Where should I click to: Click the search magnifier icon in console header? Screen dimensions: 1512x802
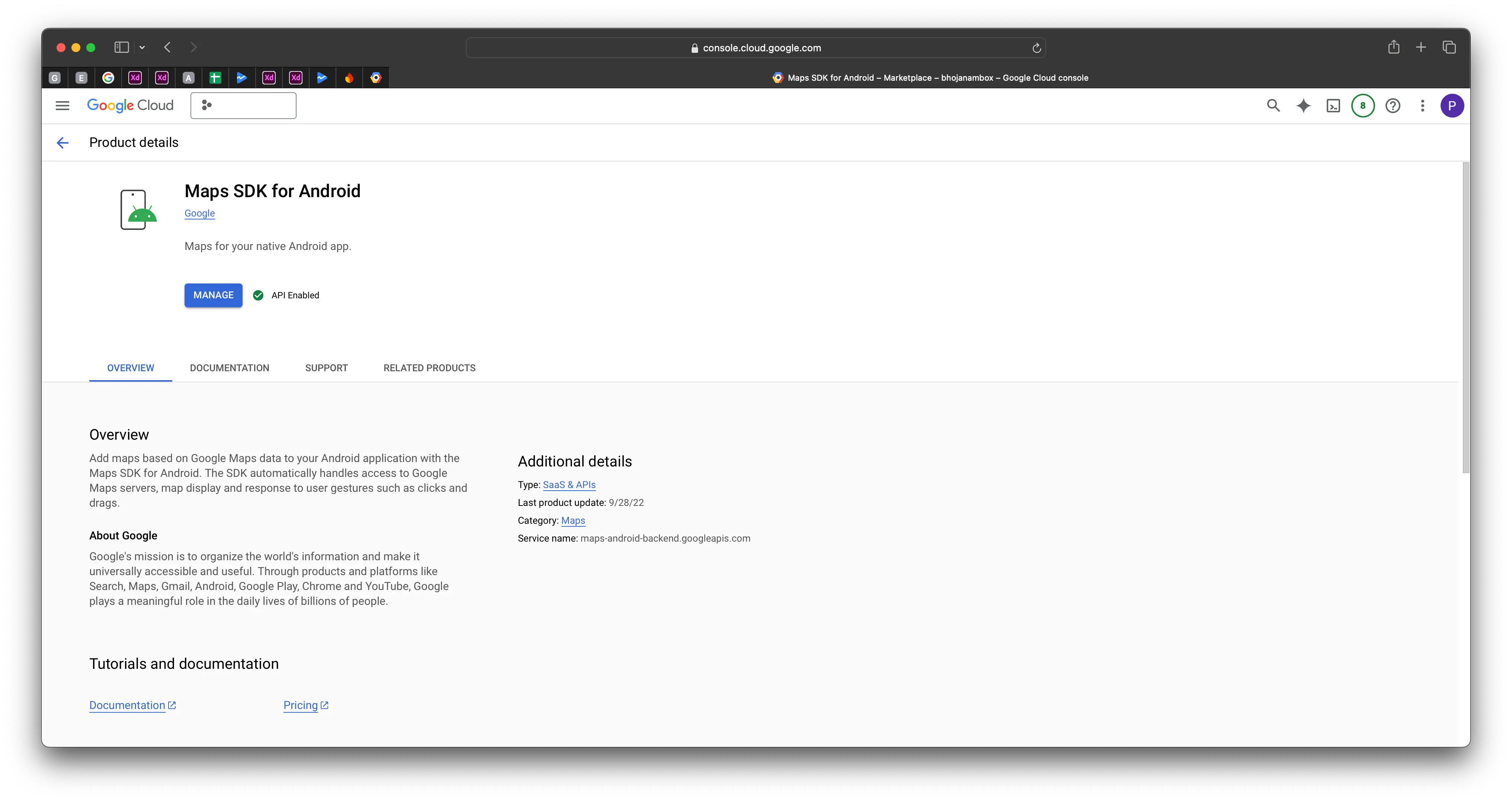pos(1273,106)
